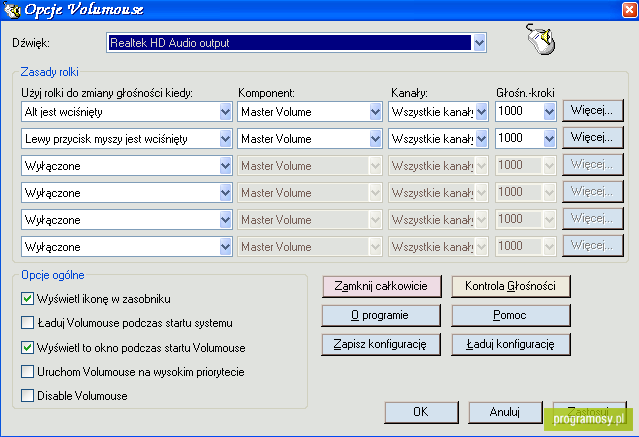Confirm with the OK button
This screenshot has height=437, width=639.
pyautogui.click(x=421, y=412)
